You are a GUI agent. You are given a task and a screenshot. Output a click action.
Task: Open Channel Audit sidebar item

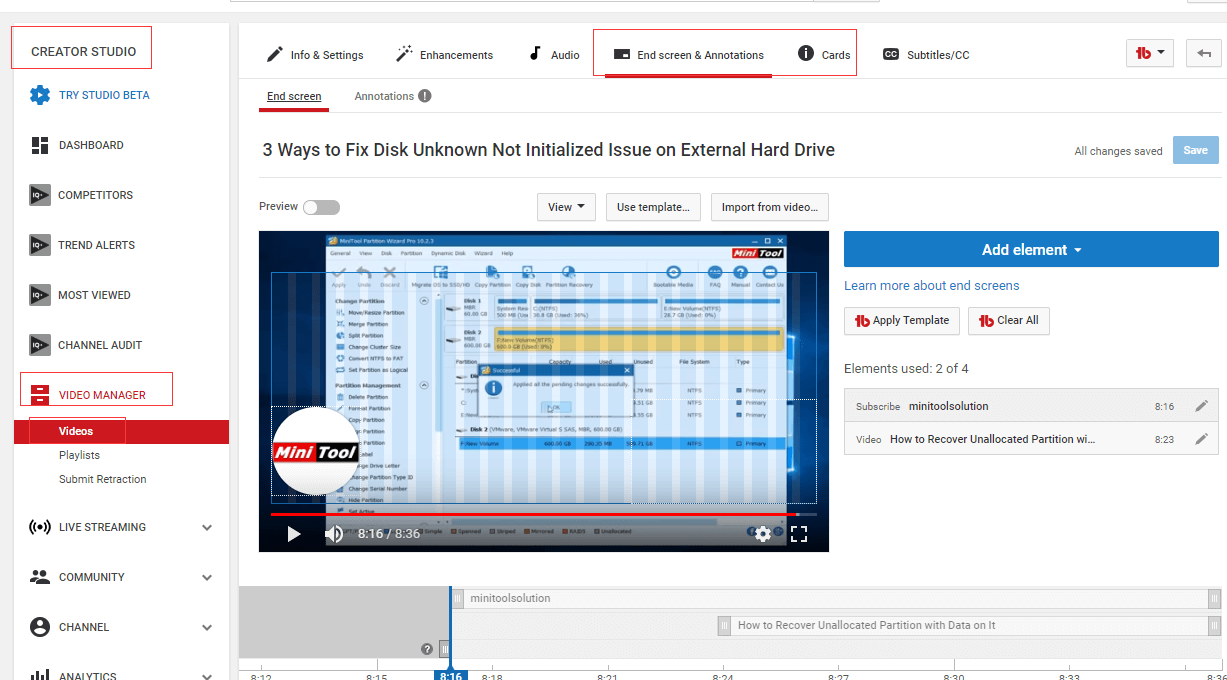point(86,345)
